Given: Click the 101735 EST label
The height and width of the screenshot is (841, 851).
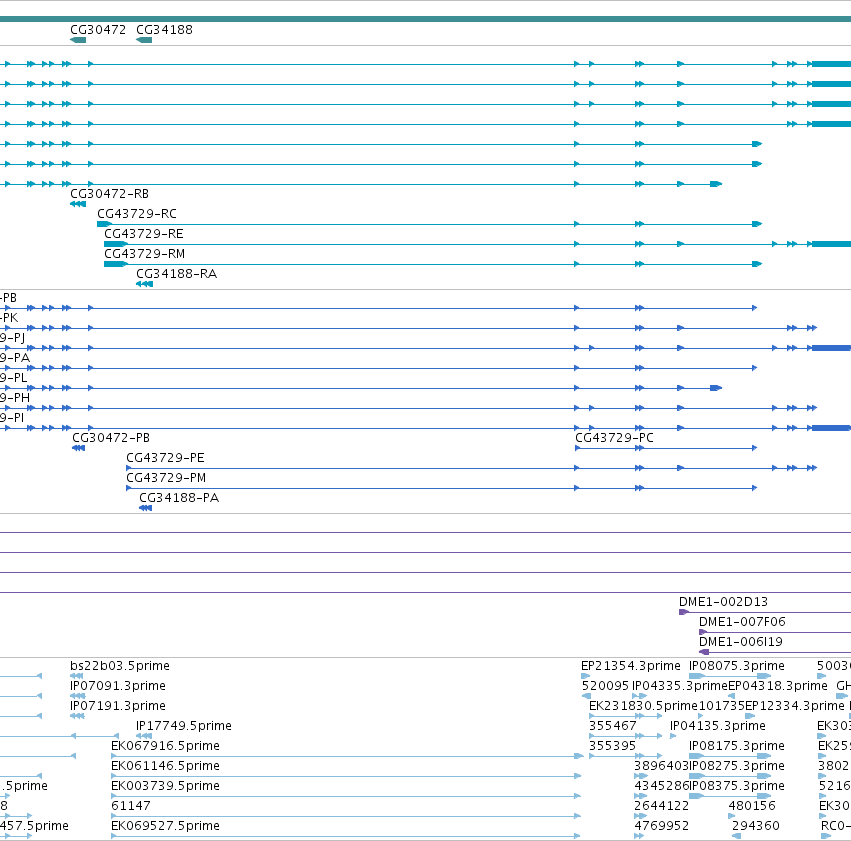Looking at the screenshot, I should tap(721, 706).
